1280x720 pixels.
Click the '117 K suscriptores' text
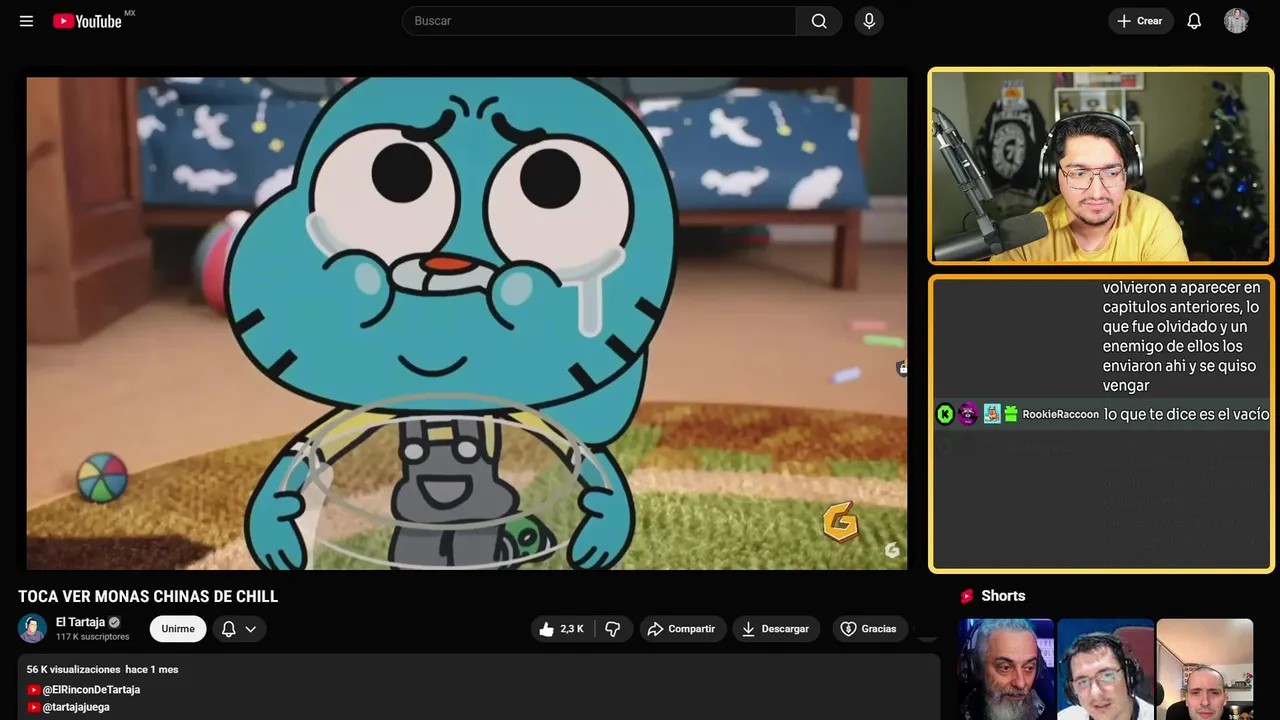click(93, 637)
